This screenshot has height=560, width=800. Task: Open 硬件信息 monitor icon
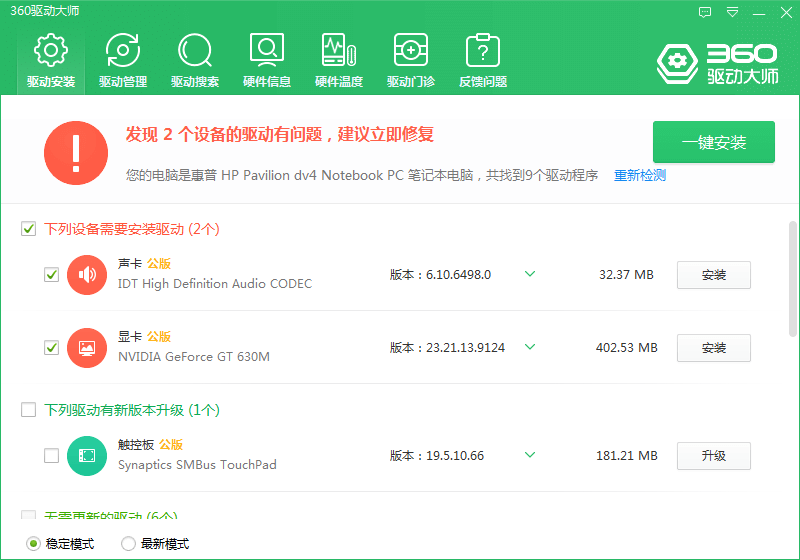coord(267,49)
